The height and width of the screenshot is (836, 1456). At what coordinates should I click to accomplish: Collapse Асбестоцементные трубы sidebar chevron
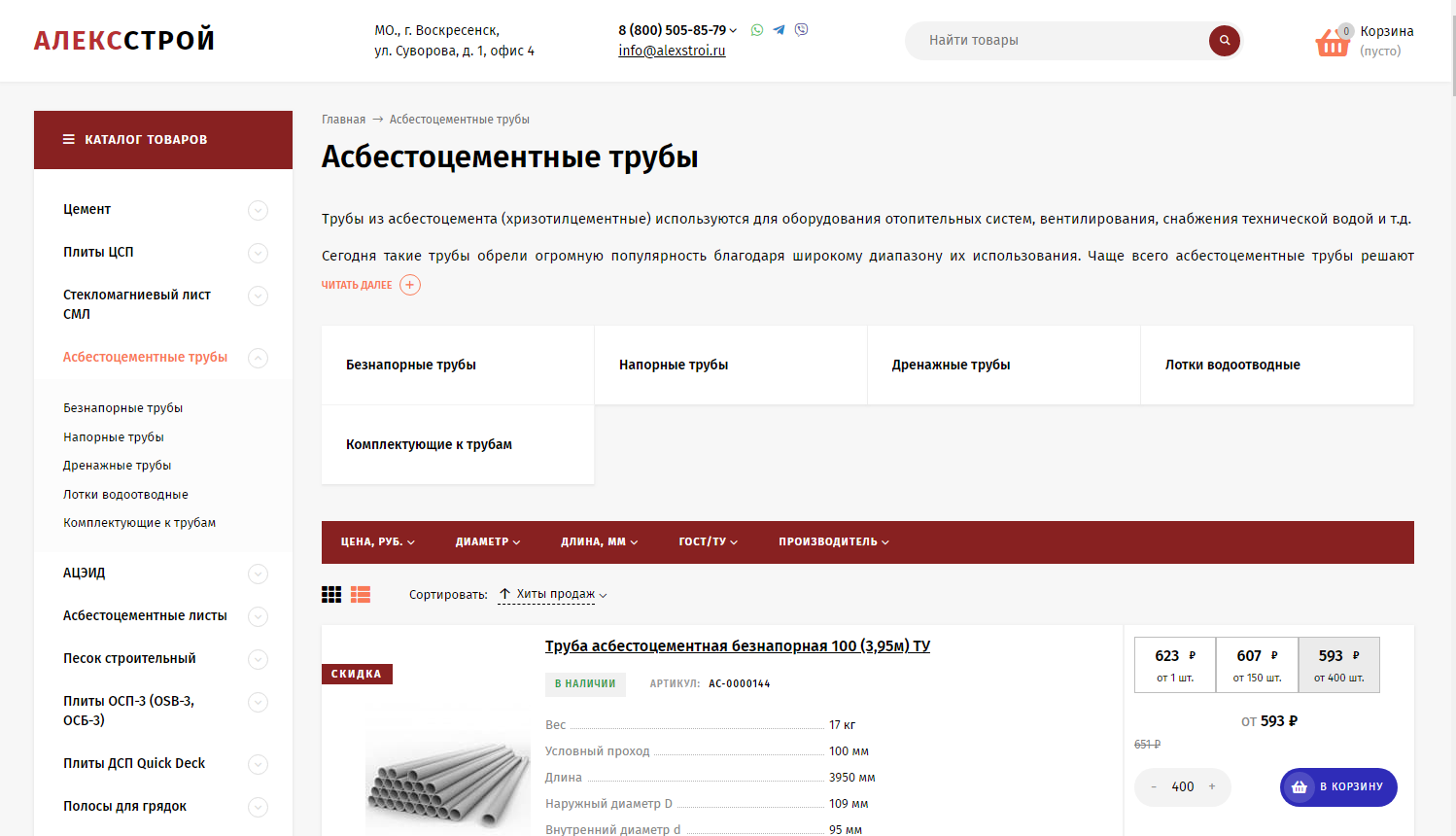[258, 358]
